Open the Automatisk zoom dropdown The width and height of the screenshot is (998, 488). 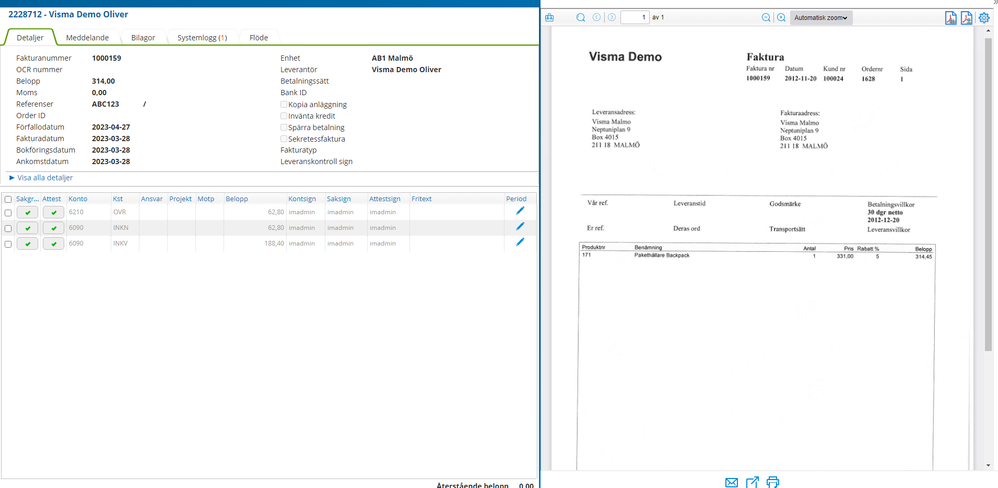click(x=821, y=18)
